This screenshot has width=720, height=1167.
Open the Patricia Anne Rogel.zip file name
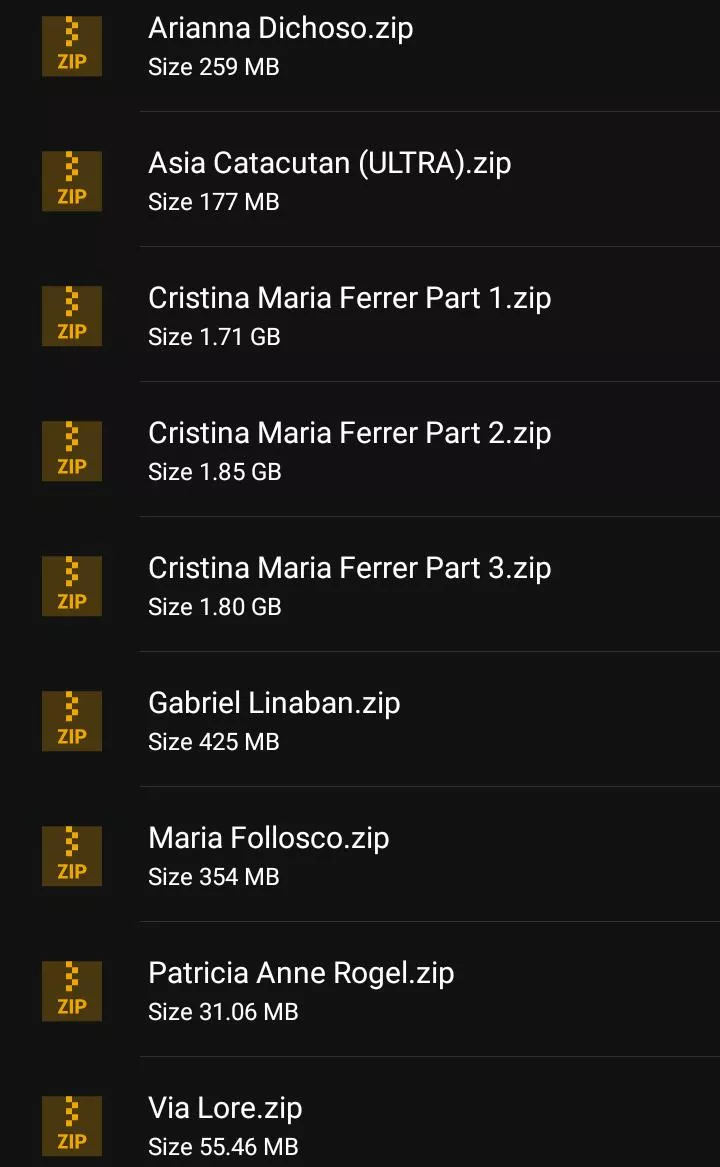click(x=301, y=973)
